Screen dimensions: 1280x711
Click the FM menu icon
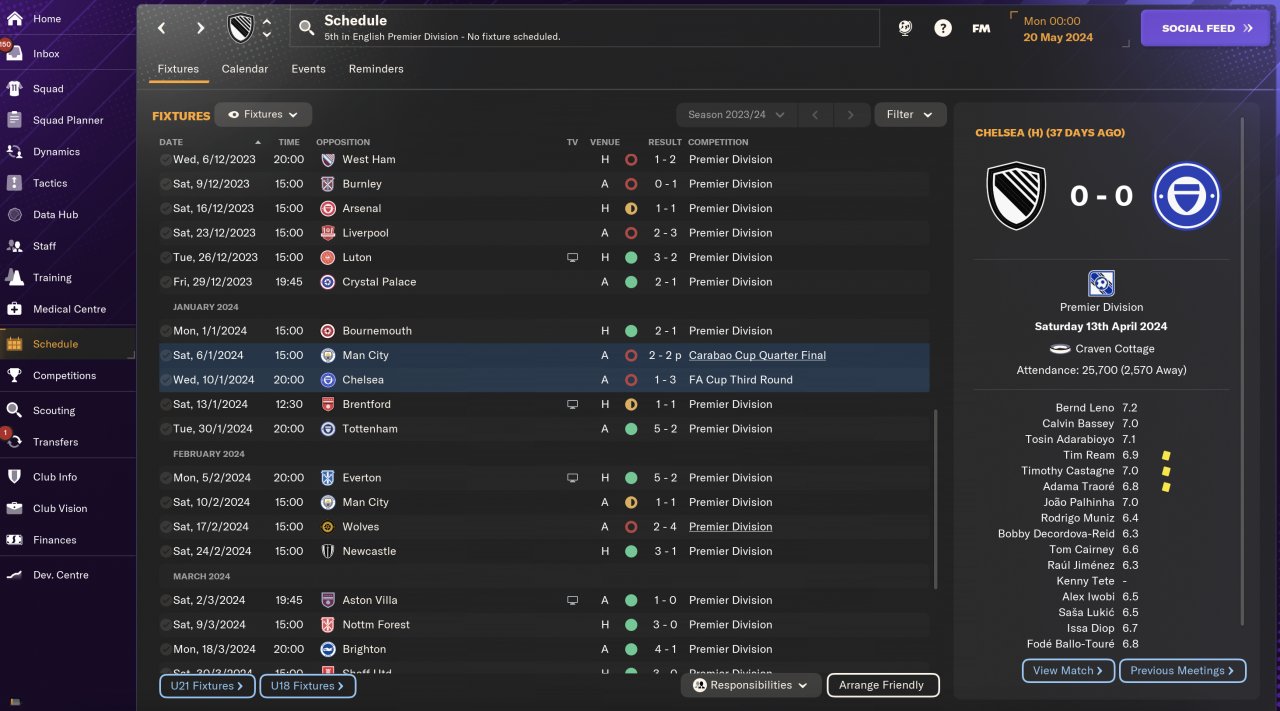point(981,28)
